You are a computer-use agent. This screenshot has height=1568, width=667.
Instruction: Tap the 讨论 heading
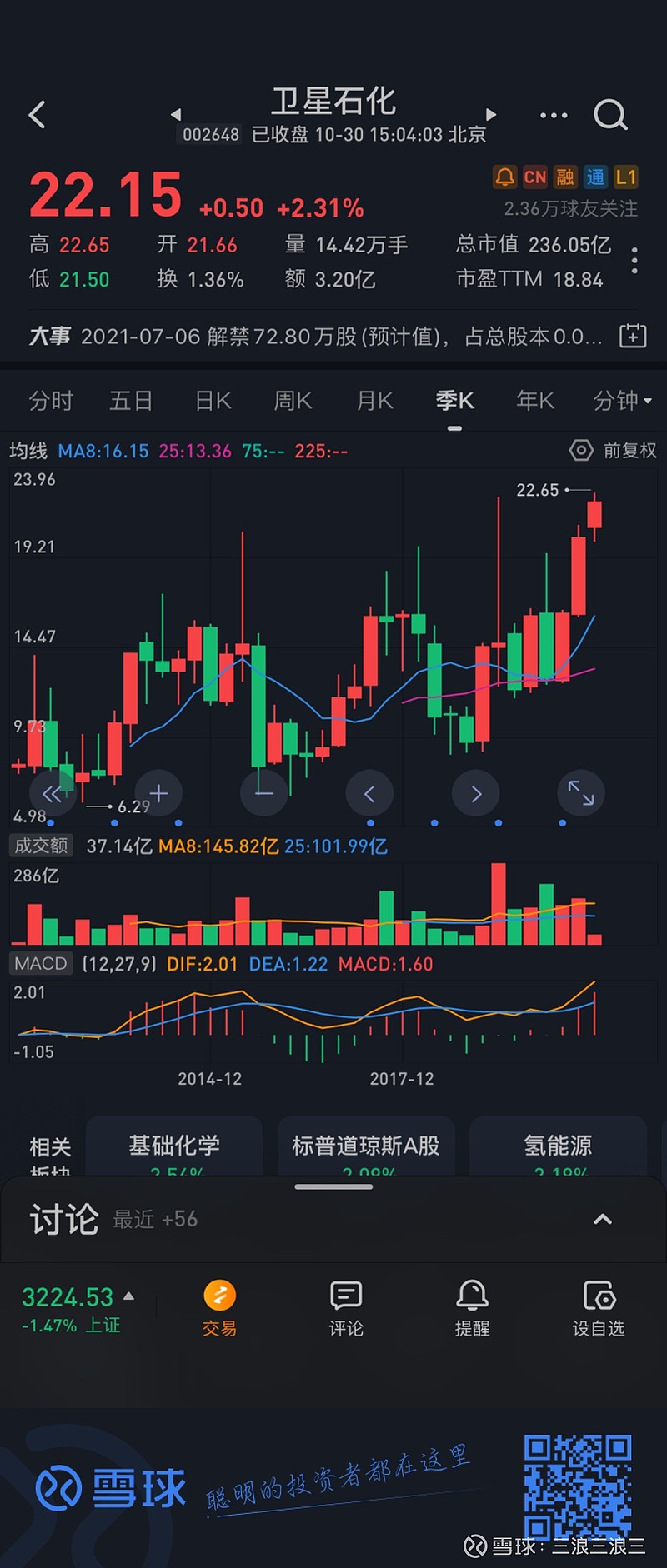pyautogui.click(x=64, y=1220)
